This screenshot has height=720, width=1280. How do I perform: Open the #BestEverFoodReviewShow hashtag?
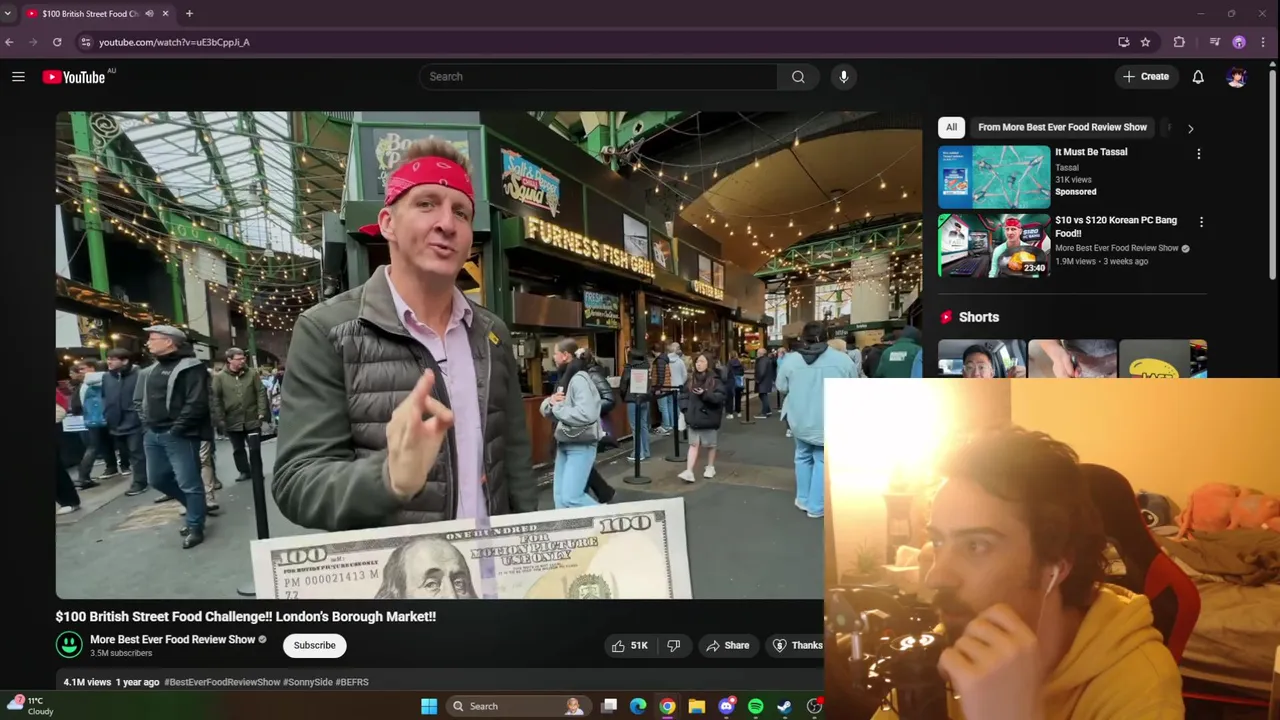[222, 682]
